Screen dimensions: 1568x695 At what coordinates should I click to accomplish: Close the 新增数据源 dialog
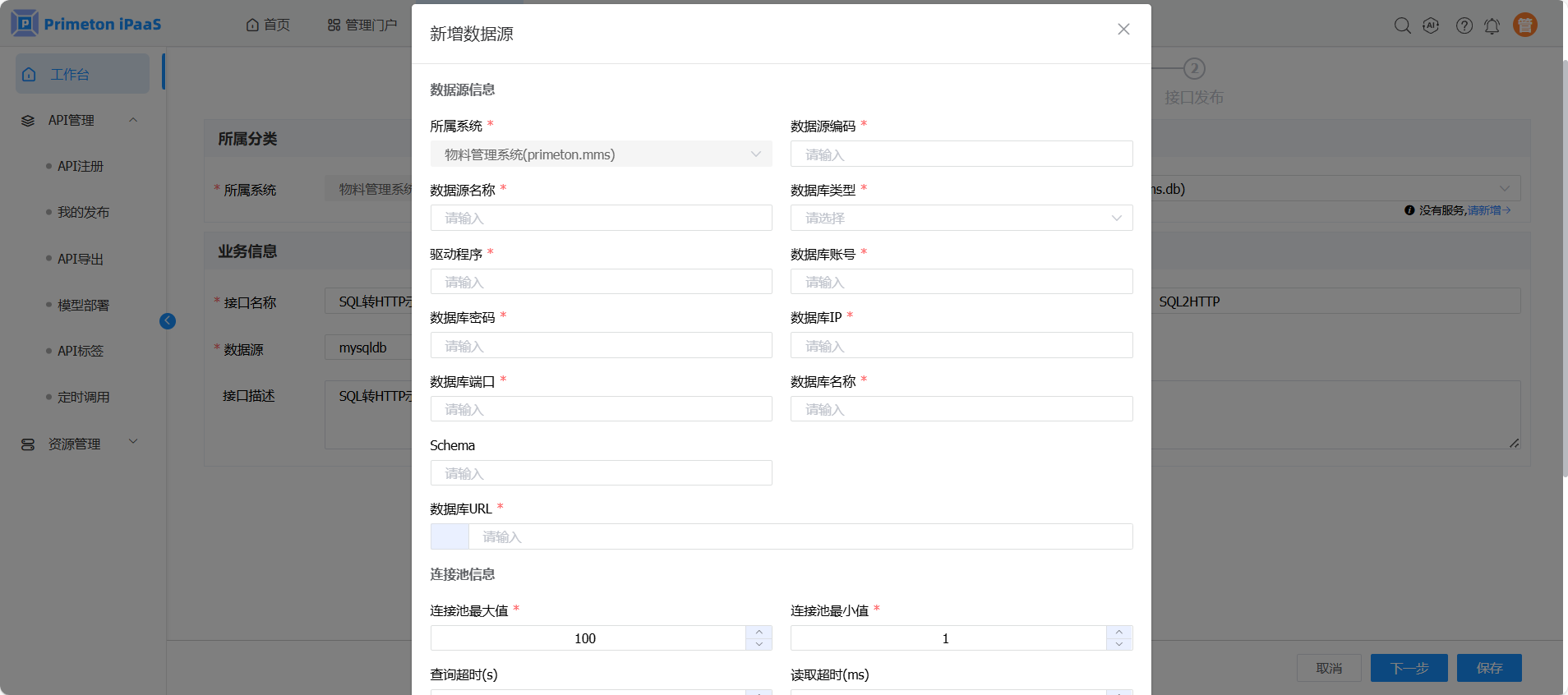(x=1123, y=30)
